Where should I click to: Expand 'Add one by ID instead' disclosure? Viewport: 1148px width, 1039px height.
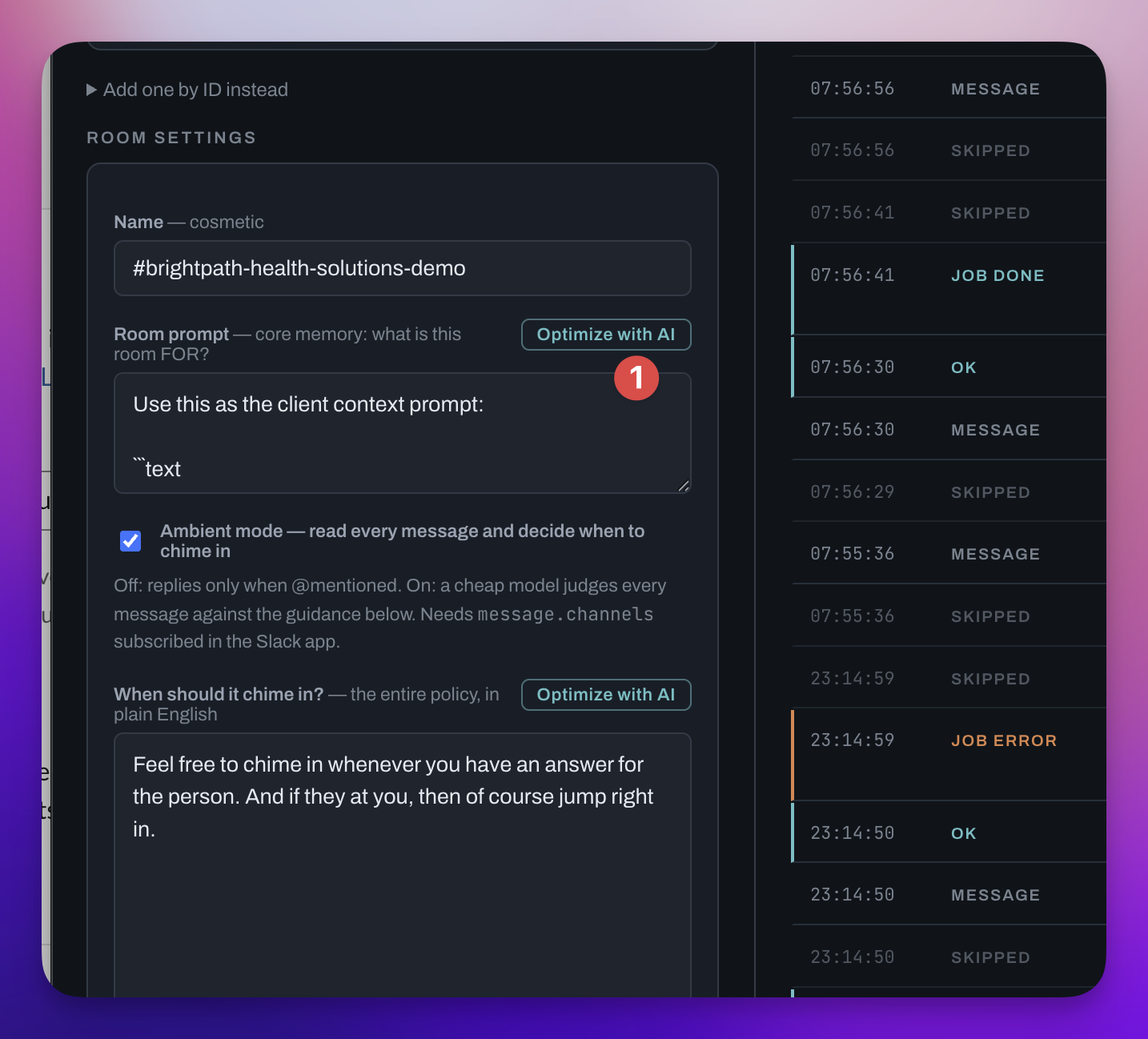click(187, 90)
